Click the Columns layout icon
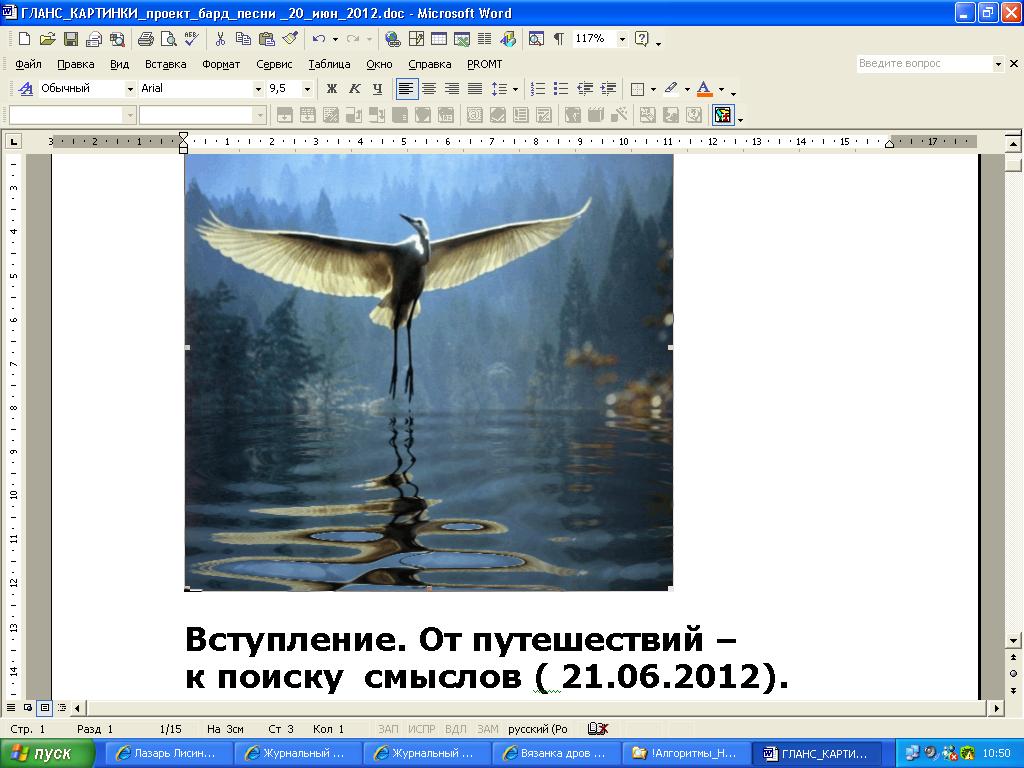The width and height of the screenshot is (1024, 768). click(x=485, y=39)
